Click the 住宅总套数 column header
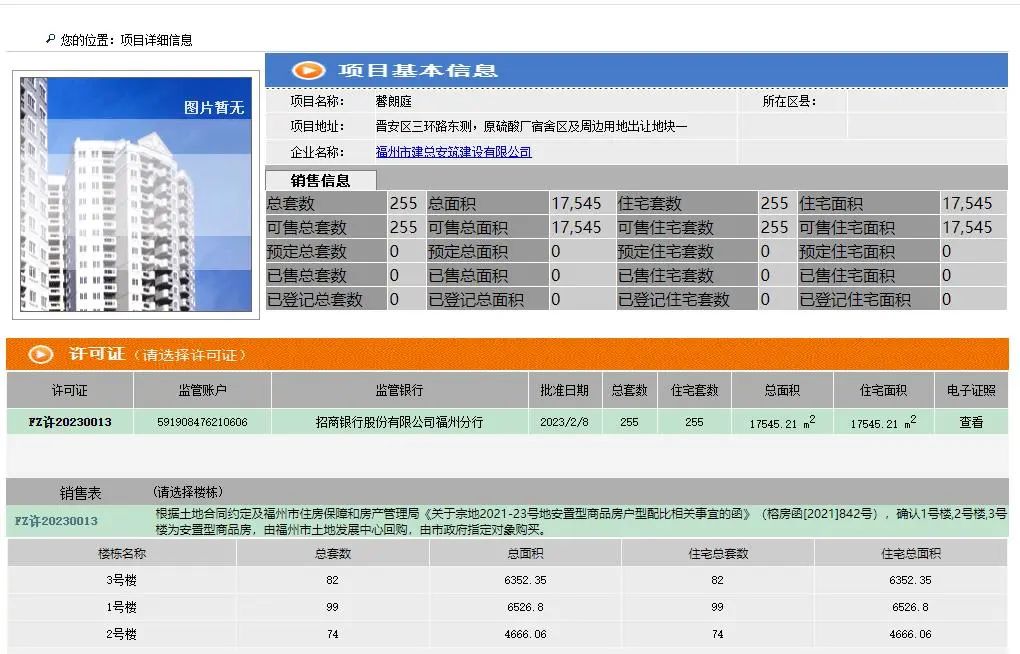 (718, 554)
